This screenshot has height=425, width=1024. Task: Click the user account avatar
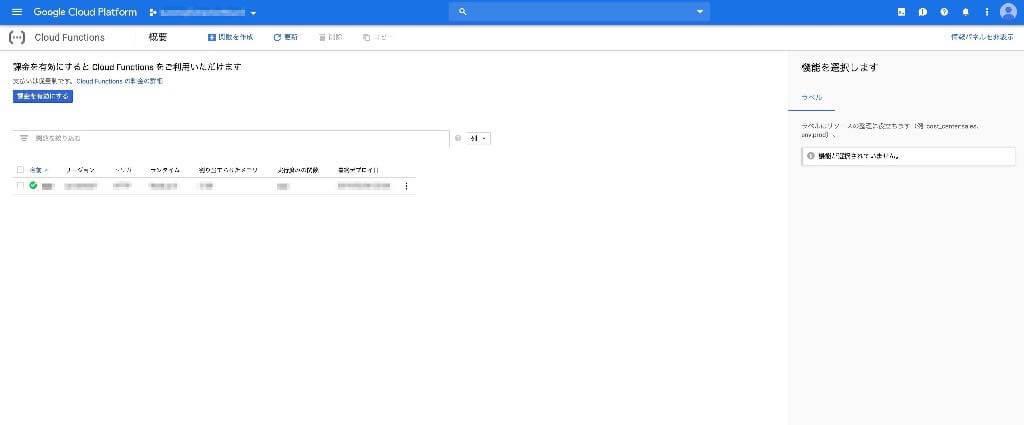[1007, 12]
